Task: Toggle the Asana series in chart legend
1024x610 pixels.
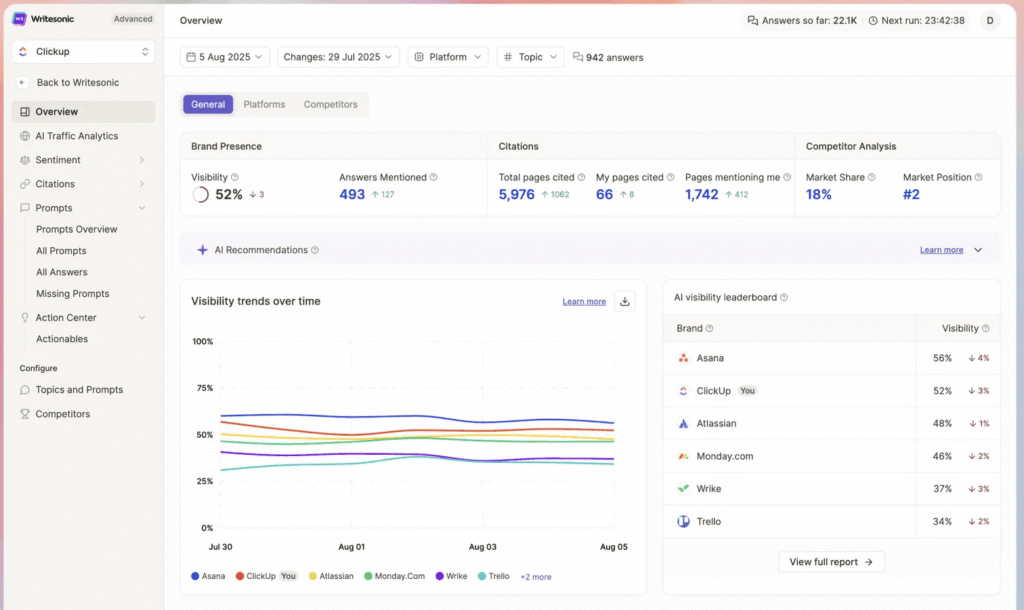Action: (x=208, y=577)
